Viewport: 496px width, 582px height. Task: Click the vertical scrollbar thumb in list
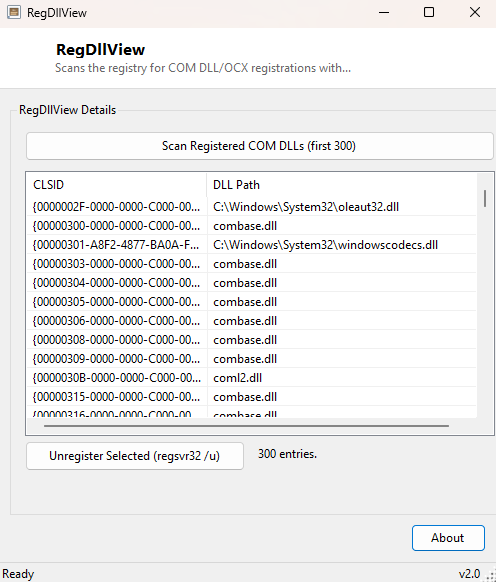[485, 199]
